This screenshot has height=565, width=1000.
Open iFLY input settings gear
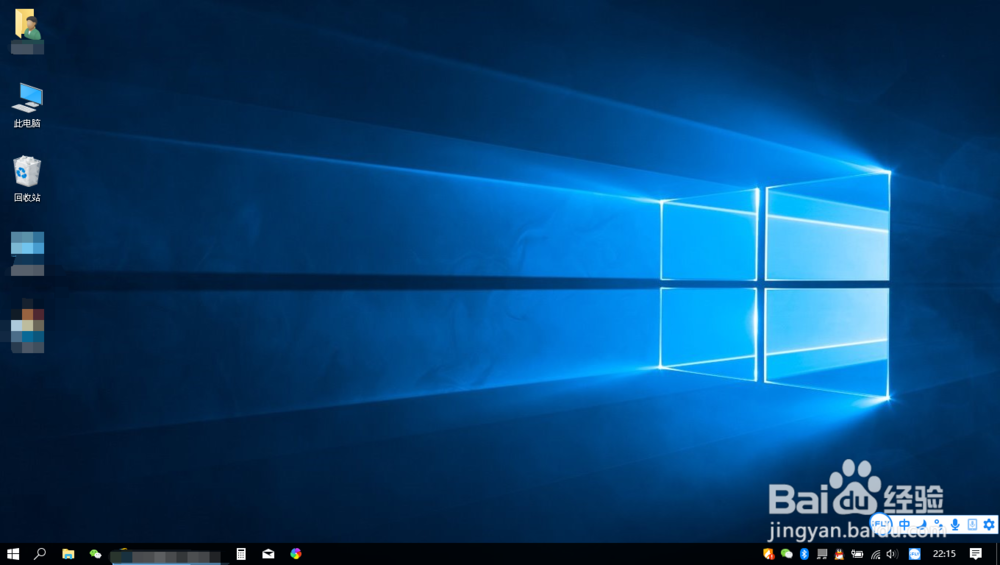click(989, 524)
